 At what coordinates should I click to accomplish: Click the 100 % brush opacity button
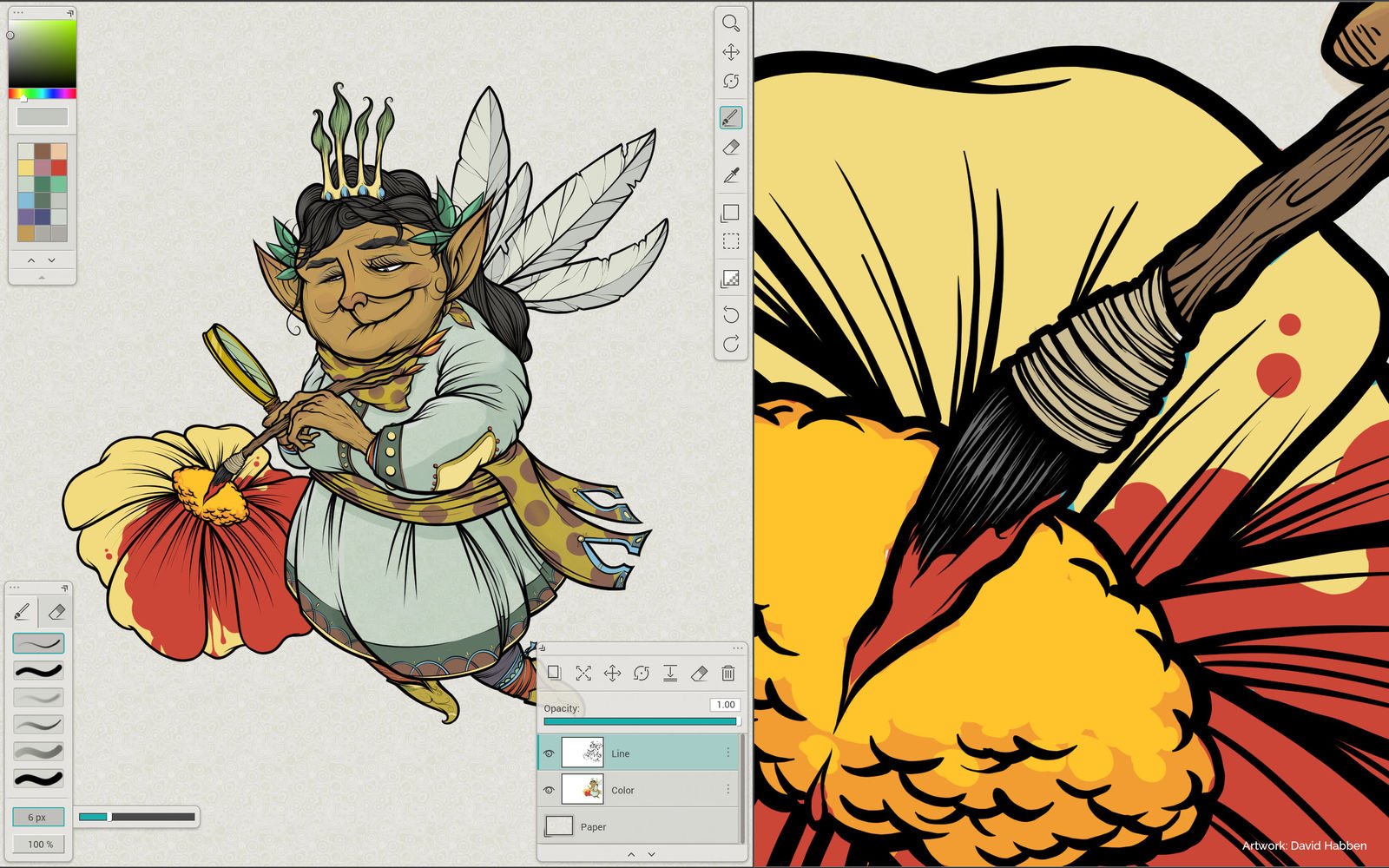[39, 844]
